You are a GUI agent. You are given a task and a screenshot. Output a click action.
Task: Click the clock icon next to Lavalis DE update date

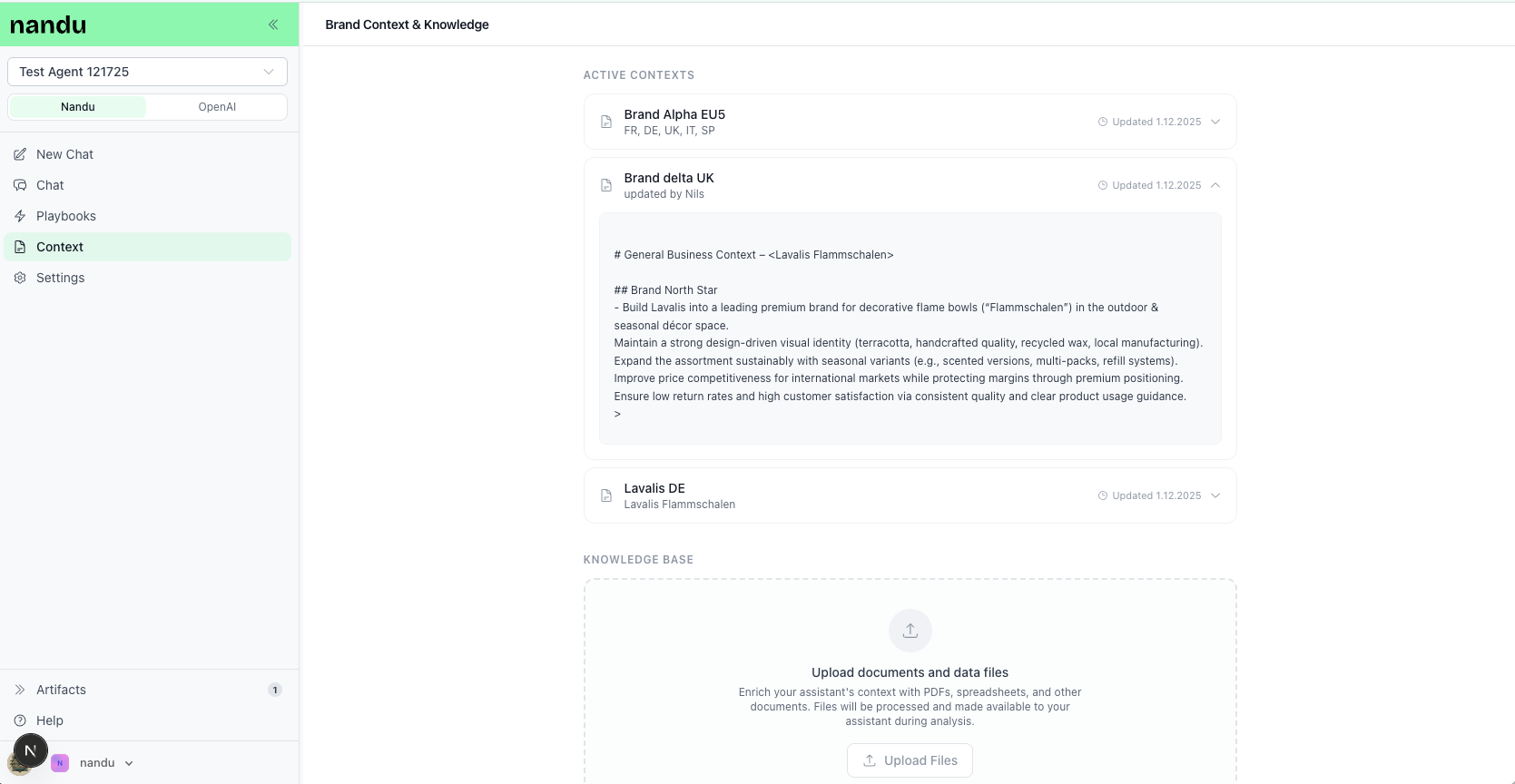coord(1102,495)
